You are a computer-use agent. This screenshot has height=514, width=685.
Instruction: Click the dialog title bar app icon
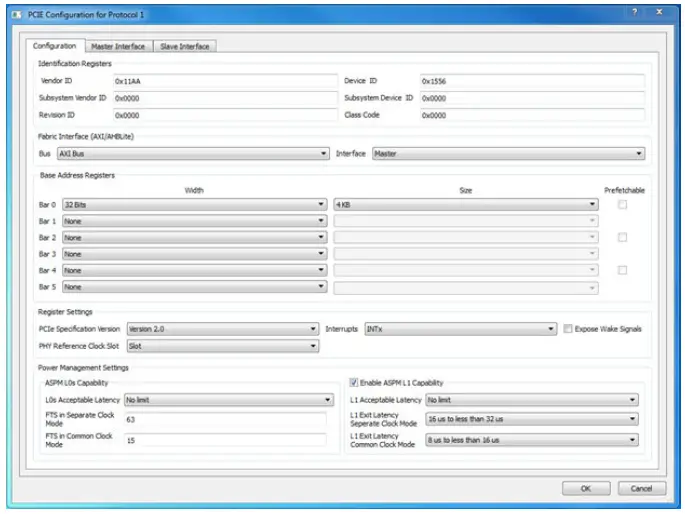17,15
